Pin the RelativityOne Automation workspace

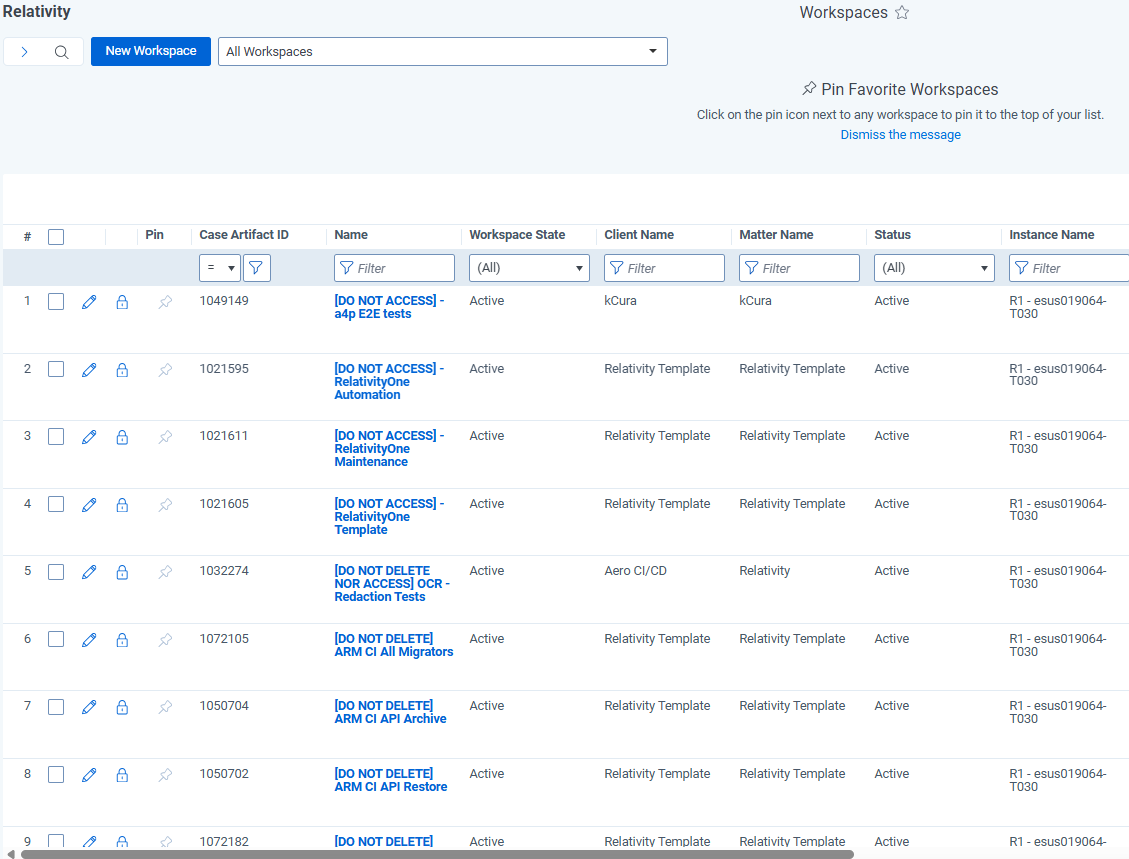pyautogui.click(x=166, y=369)
